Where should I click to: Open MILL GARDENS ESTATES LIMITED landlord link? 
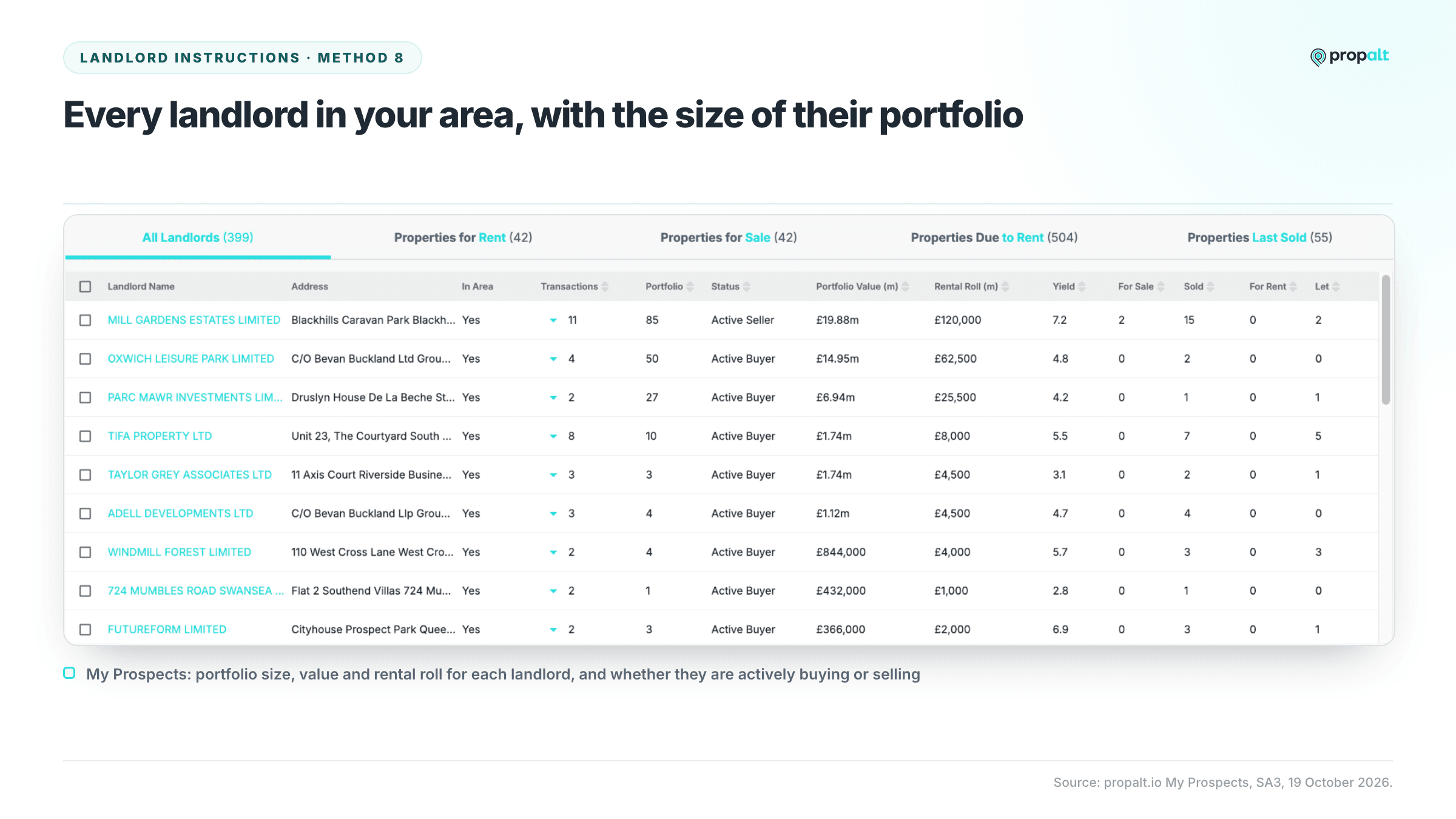pos(194,320)
